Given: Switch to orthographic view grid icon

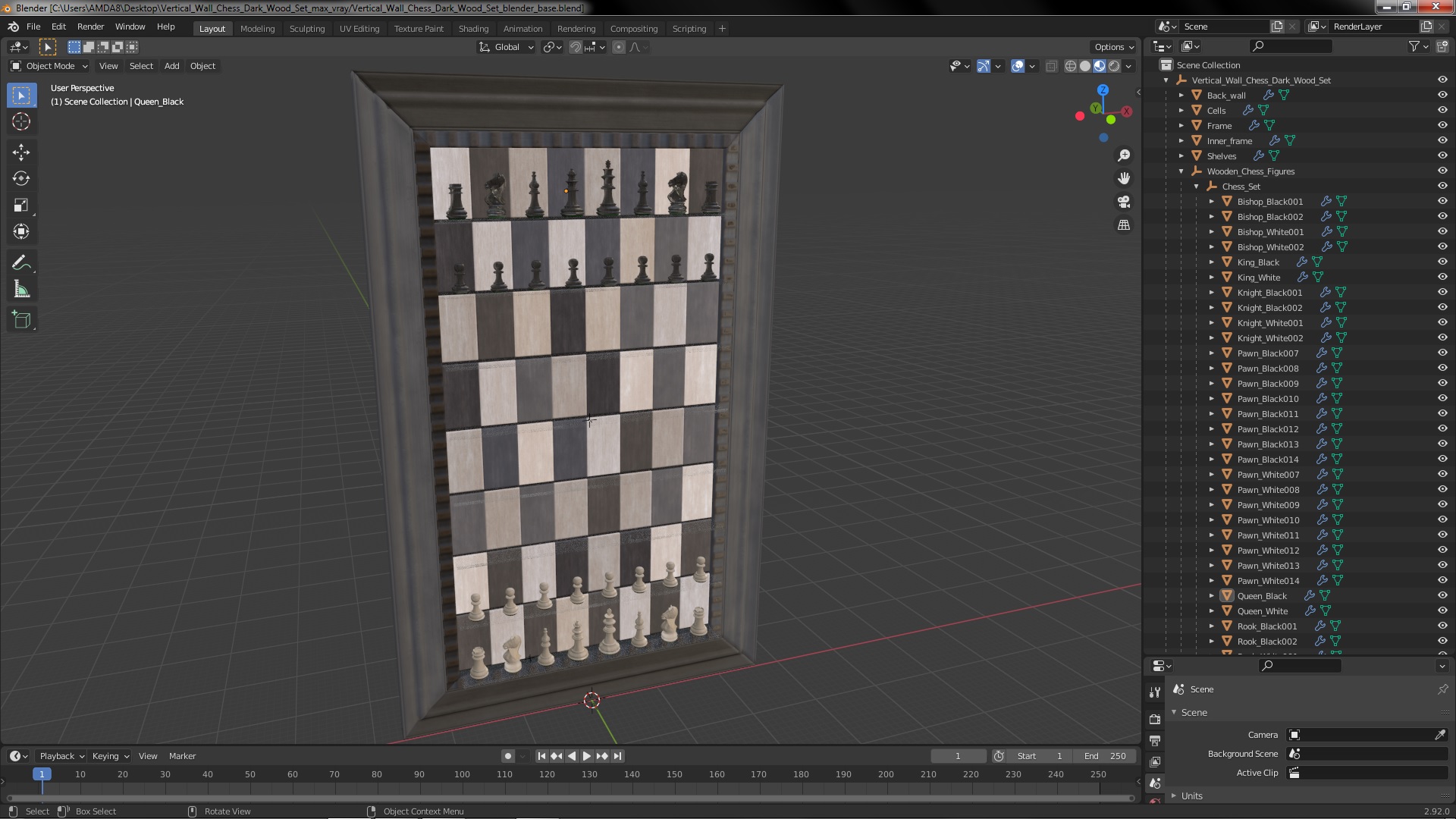Looking at the screenshot, I should click(1124, 225).
